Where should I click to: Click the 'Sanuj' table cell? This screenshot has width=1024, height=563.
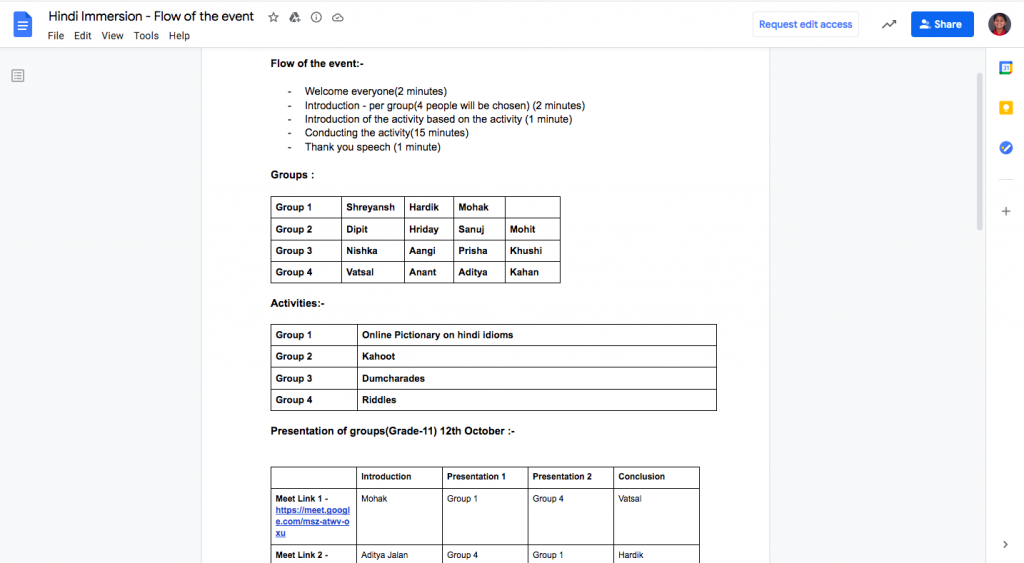(479, 229)
